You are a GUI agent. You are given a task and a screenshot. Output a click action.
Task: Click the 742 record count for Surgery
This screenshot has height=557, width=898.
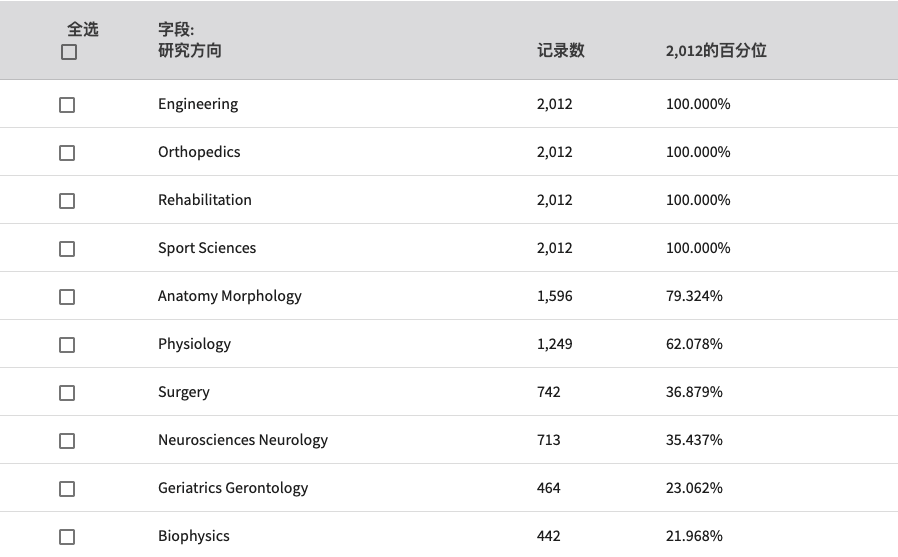coord(549,392)
